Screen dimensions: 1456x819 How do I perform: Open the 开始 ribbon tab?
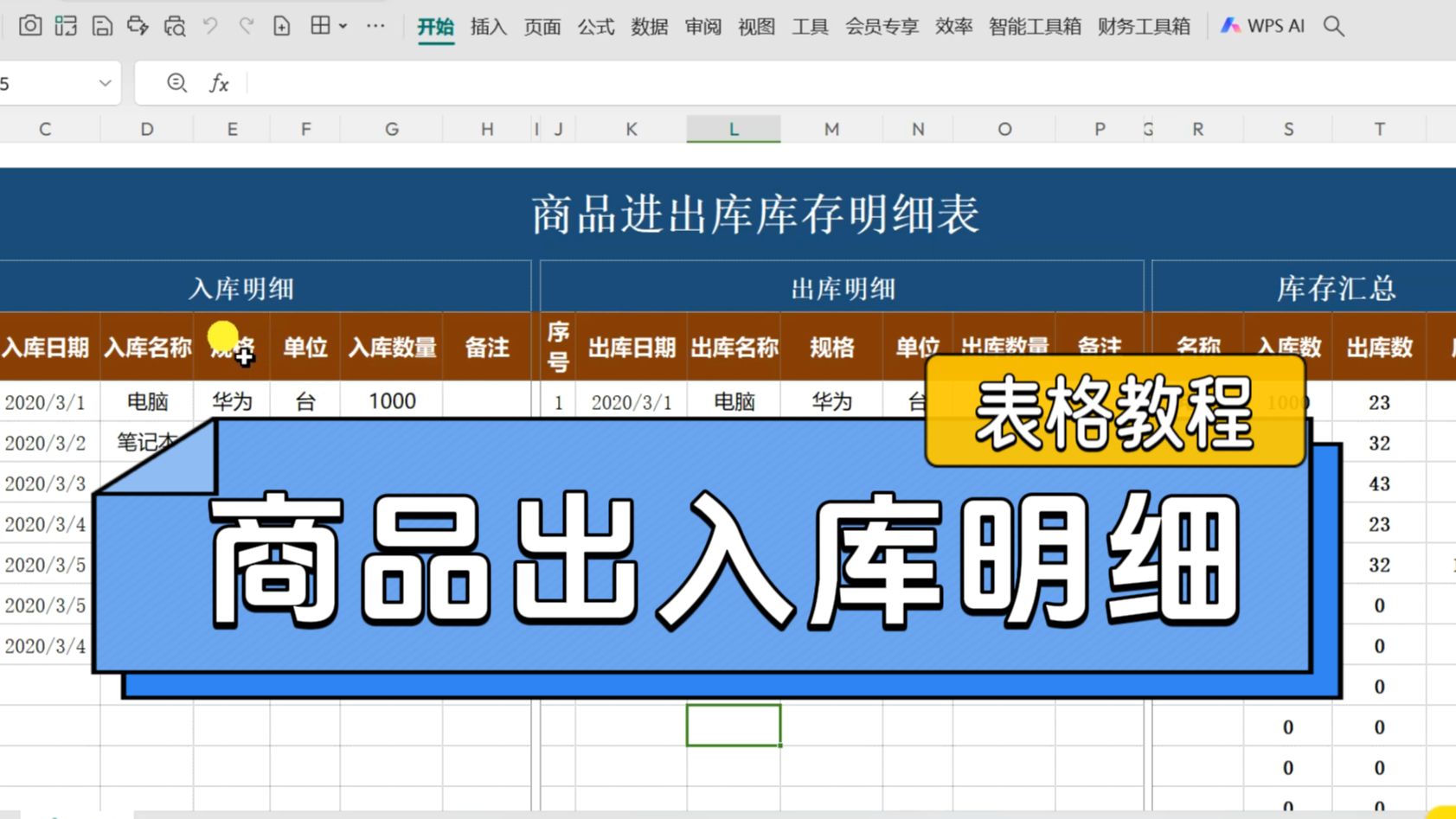click(435, 27)
